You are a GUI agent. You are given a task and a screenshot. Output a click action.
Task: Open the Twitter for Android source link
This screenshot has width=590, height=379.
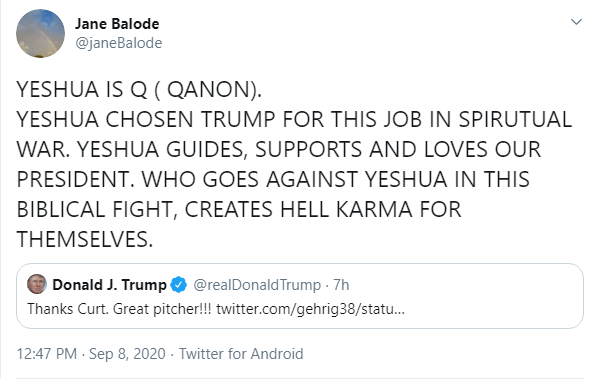tap(241, 354)
